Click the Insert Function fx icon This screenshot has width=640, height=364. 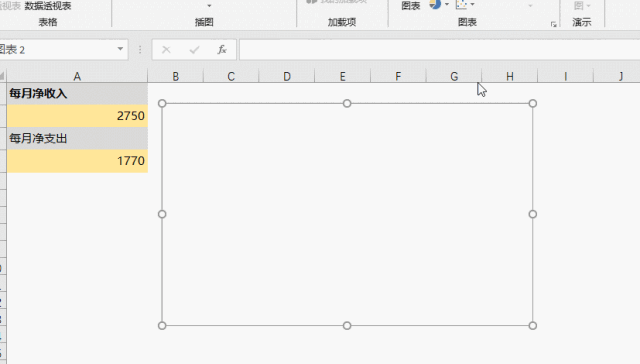(x=222, y=50)
